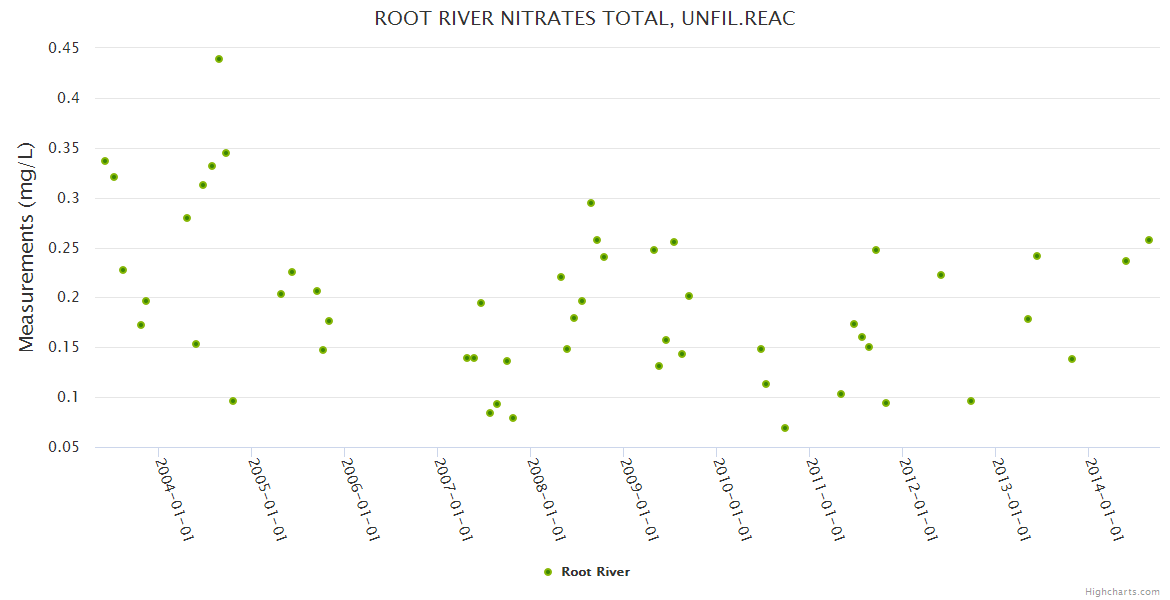Click the late-2013 point near 0.14
This screenshot has width=1170, height=600.
1072,359
